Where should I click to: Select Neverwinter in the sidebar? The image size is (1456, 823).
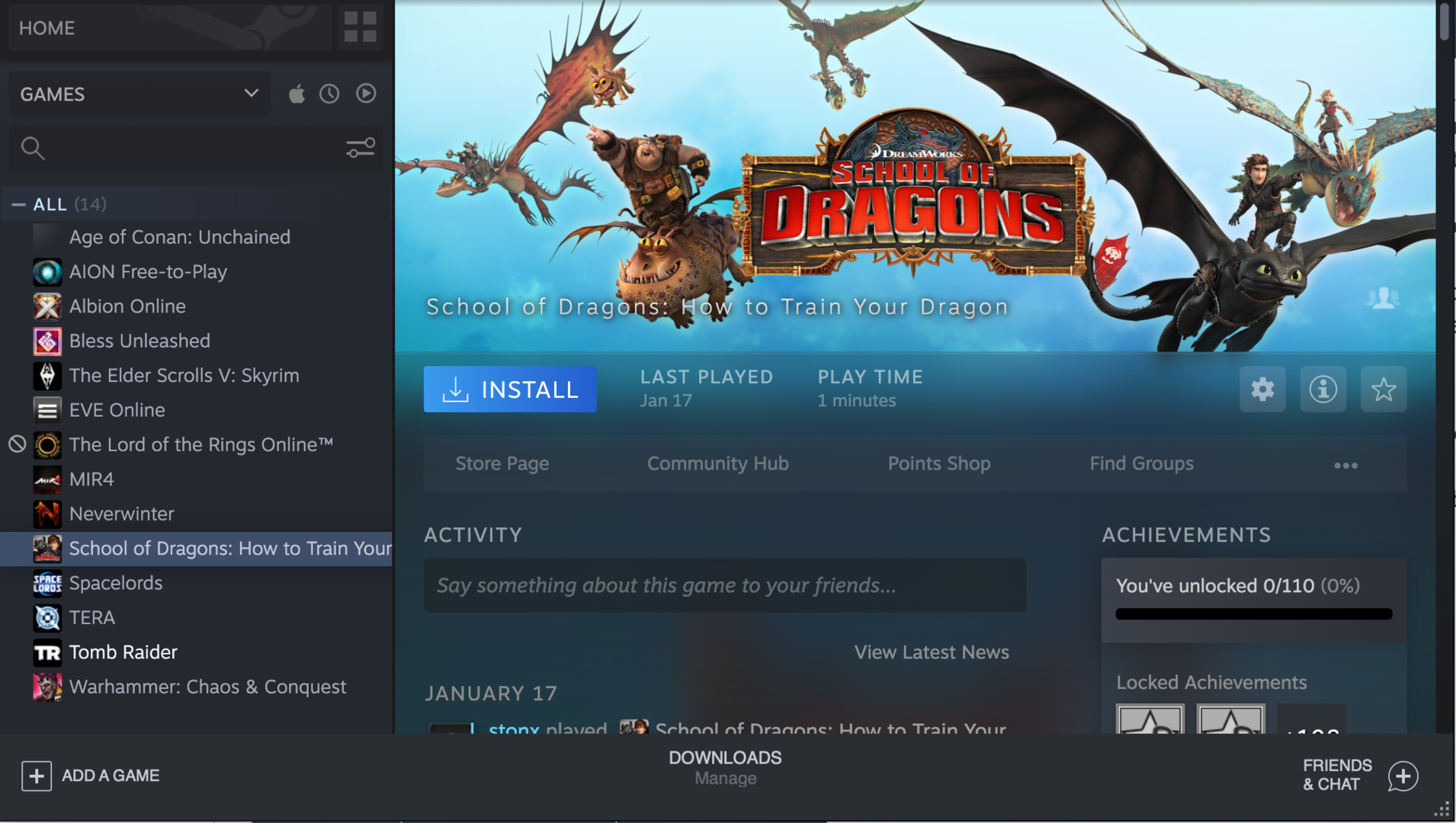(x=121, y=514)
